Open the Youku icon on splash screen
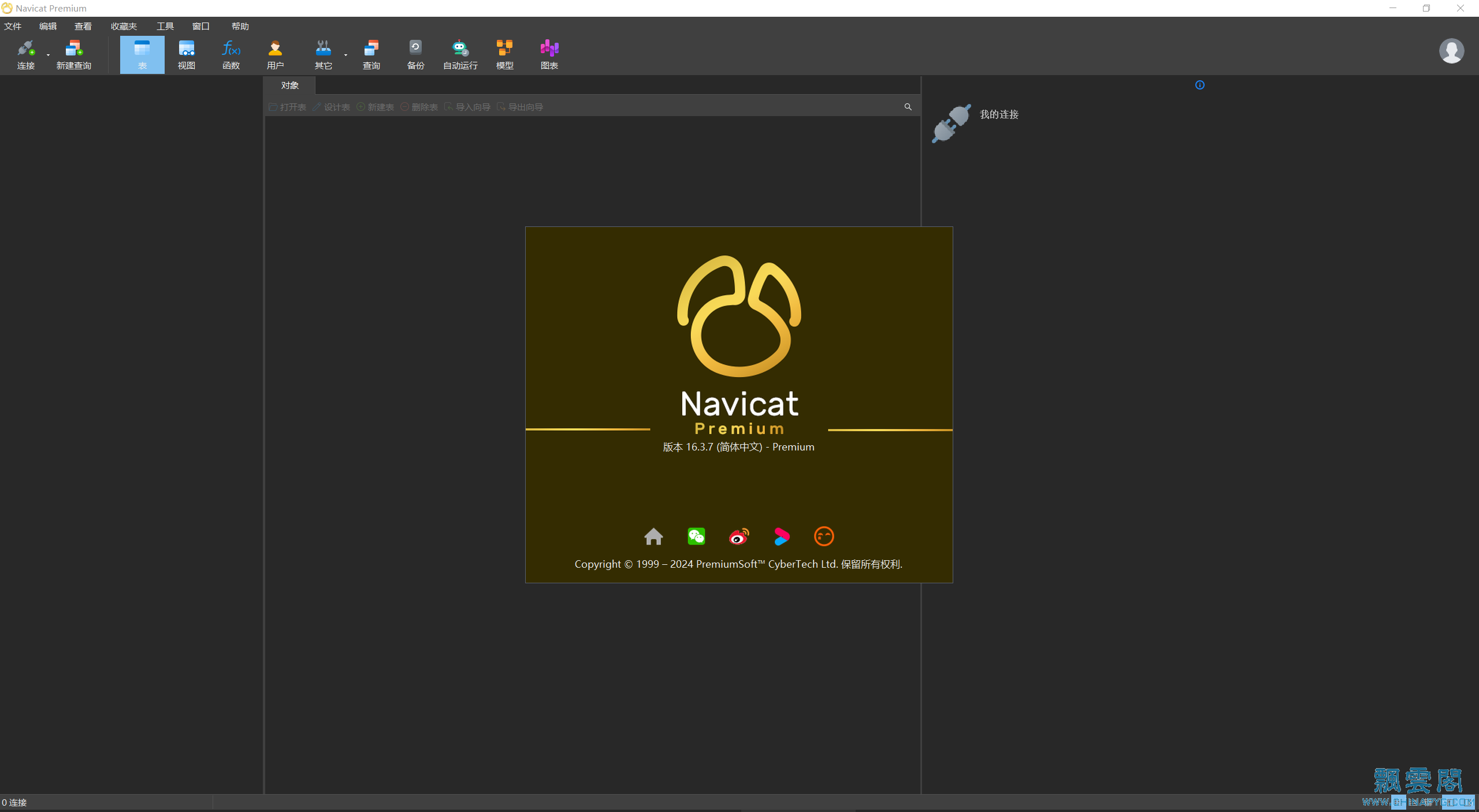 pos(782,537)
